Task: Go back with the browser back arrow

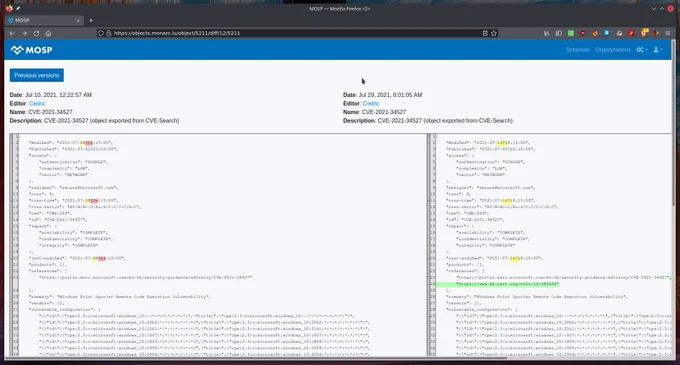Action: (12, 33)
